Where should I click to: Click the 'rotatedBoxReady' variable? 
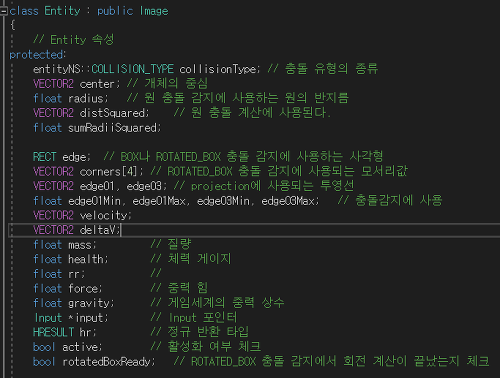point(106,362)
